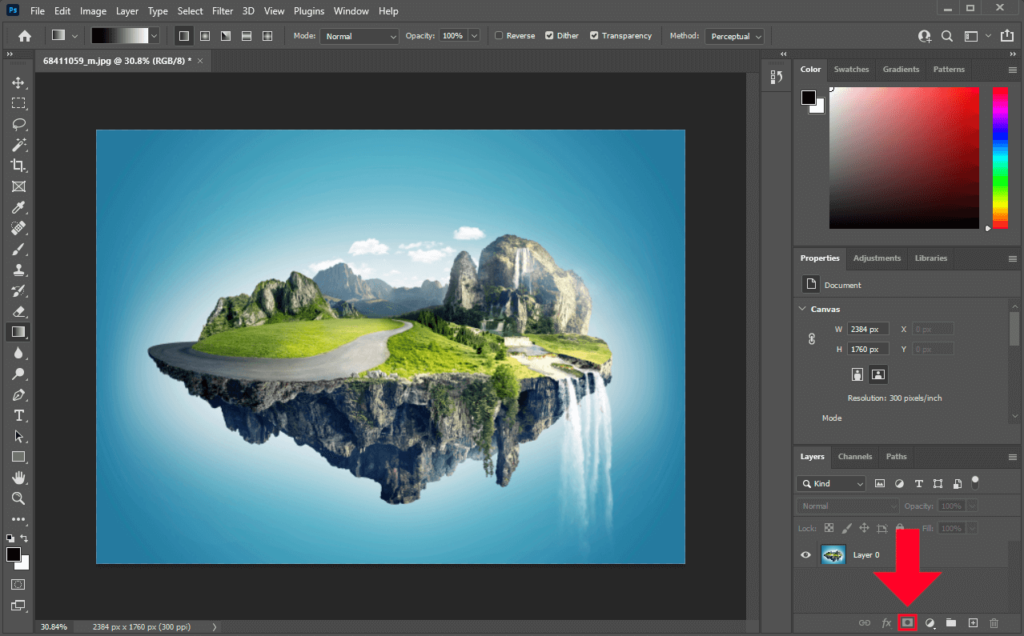Viewport: 1024px width, 636px height.
Task: Select the Crop tool
Action: pyautogui.click(x=18, y=165)
